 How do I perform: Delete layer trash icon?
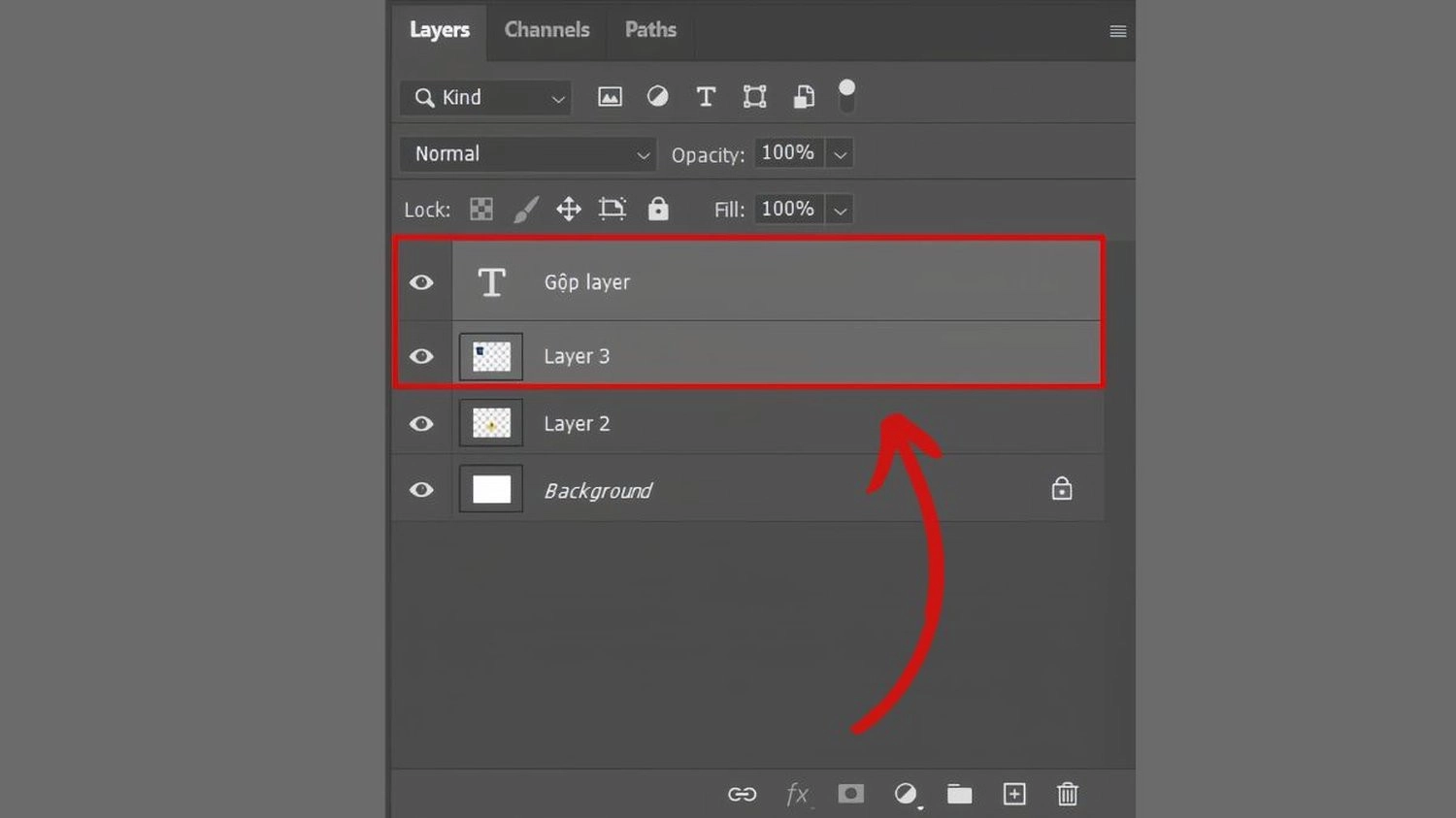coord(1068,794)
